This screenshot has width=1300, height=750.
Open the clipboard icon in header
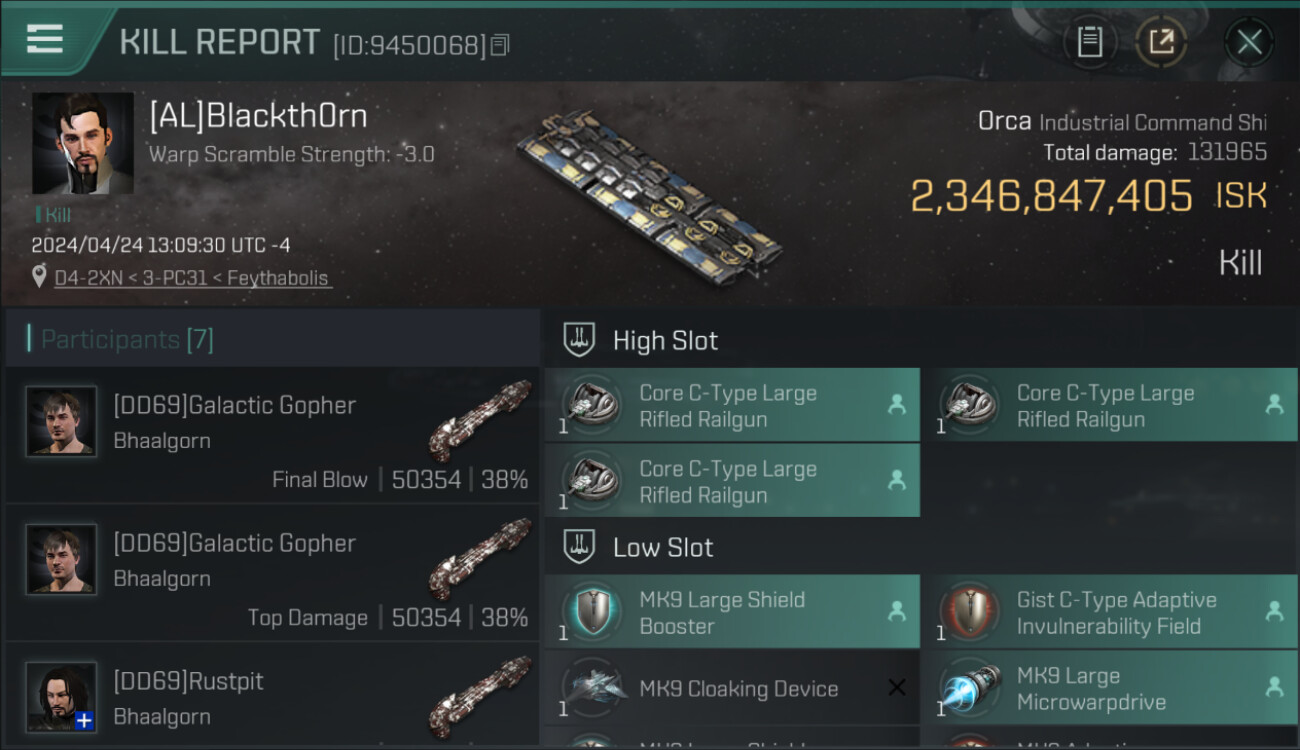click(1089, 42)
